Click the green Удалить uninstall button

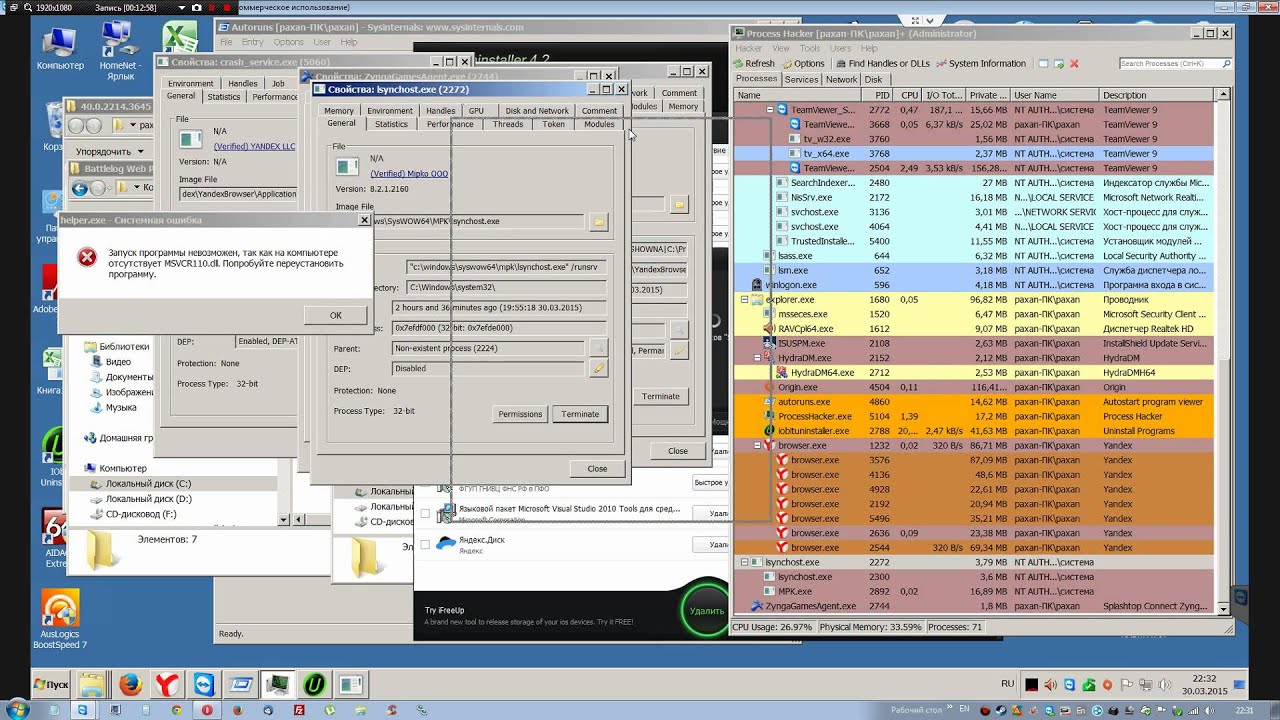coord(705,610)
